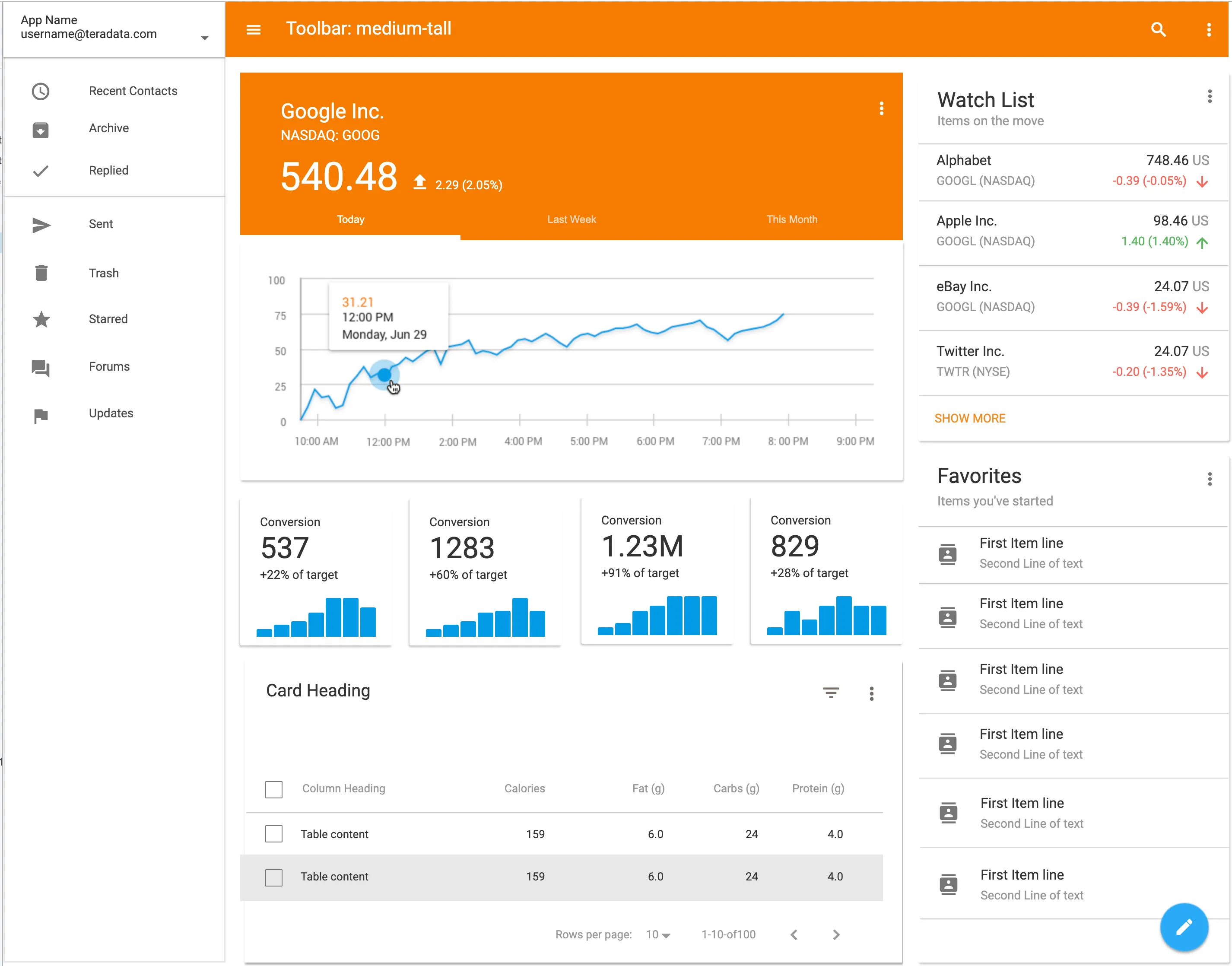The width and height of the screenshot is (1232, 966).
Task: Expand the username account dropdown arrow
Action: click(x=205, y=38)
